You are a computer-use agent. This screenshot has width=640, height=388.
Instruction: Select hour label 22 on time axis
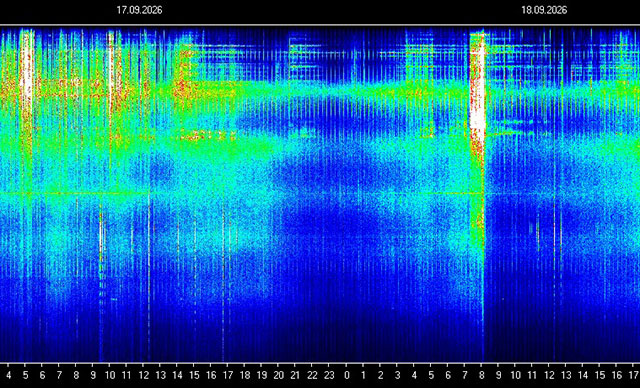[312, 375]
